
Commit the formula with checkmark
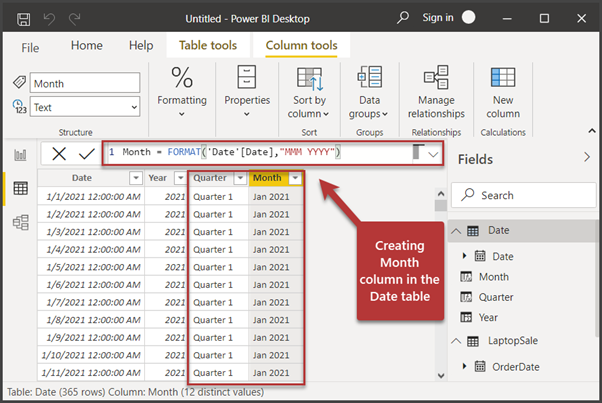[x=87, y=154]
